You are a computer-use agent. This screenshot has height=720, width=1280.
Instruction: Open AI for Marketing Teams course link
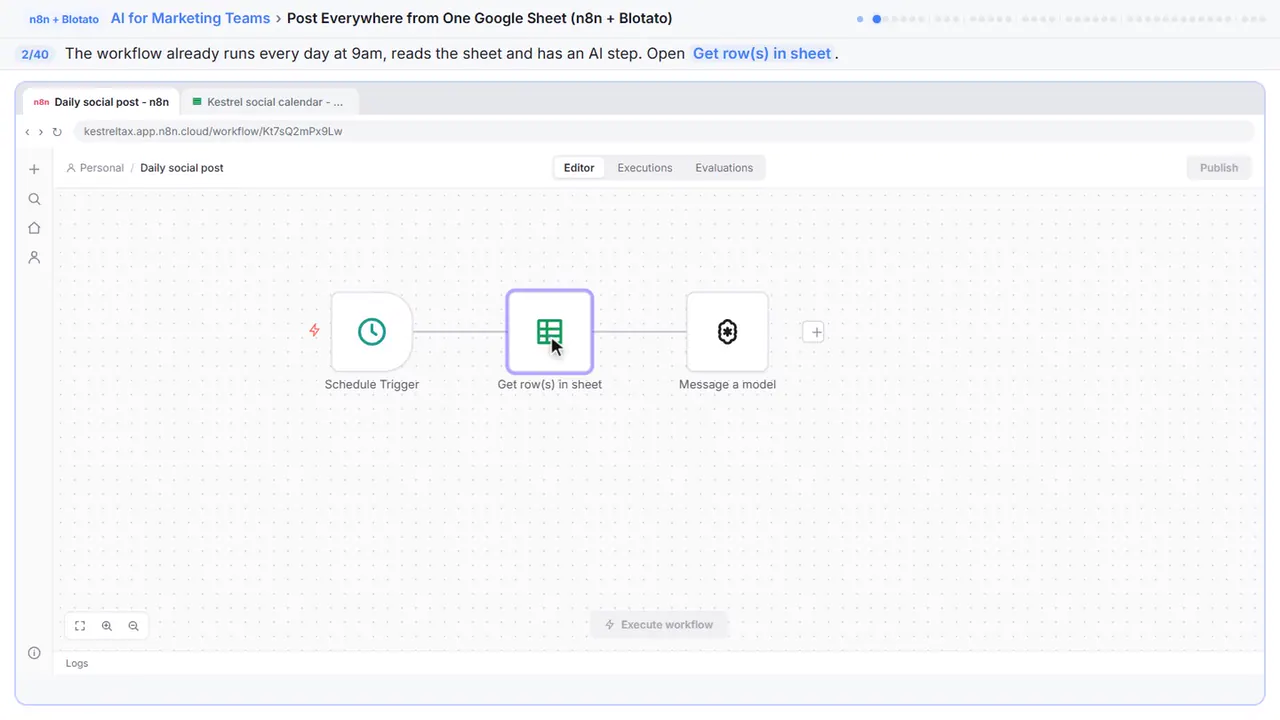coord(191,18)
